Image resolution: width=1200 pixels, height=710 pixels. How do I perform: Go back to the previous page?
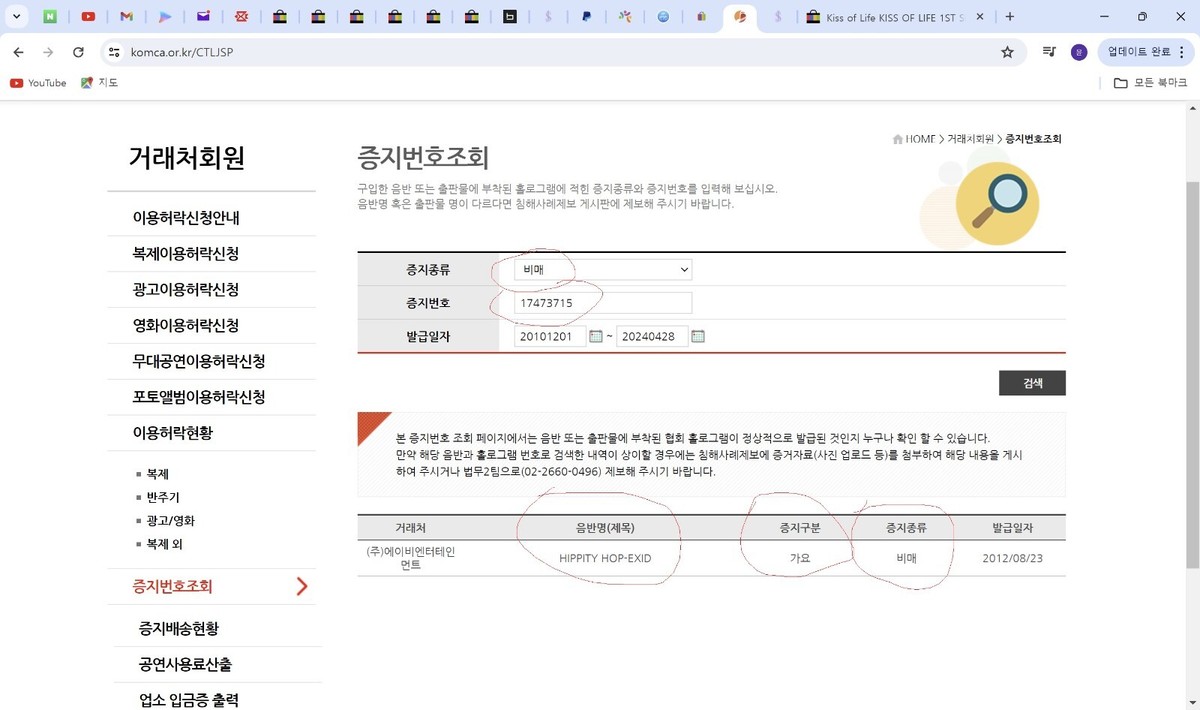pos(18,52)
